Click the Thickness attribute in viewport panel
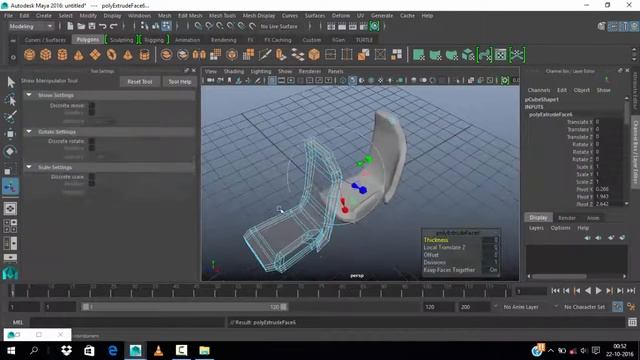Viewport: 640px width, 360px height. click(x=436, y=240)
